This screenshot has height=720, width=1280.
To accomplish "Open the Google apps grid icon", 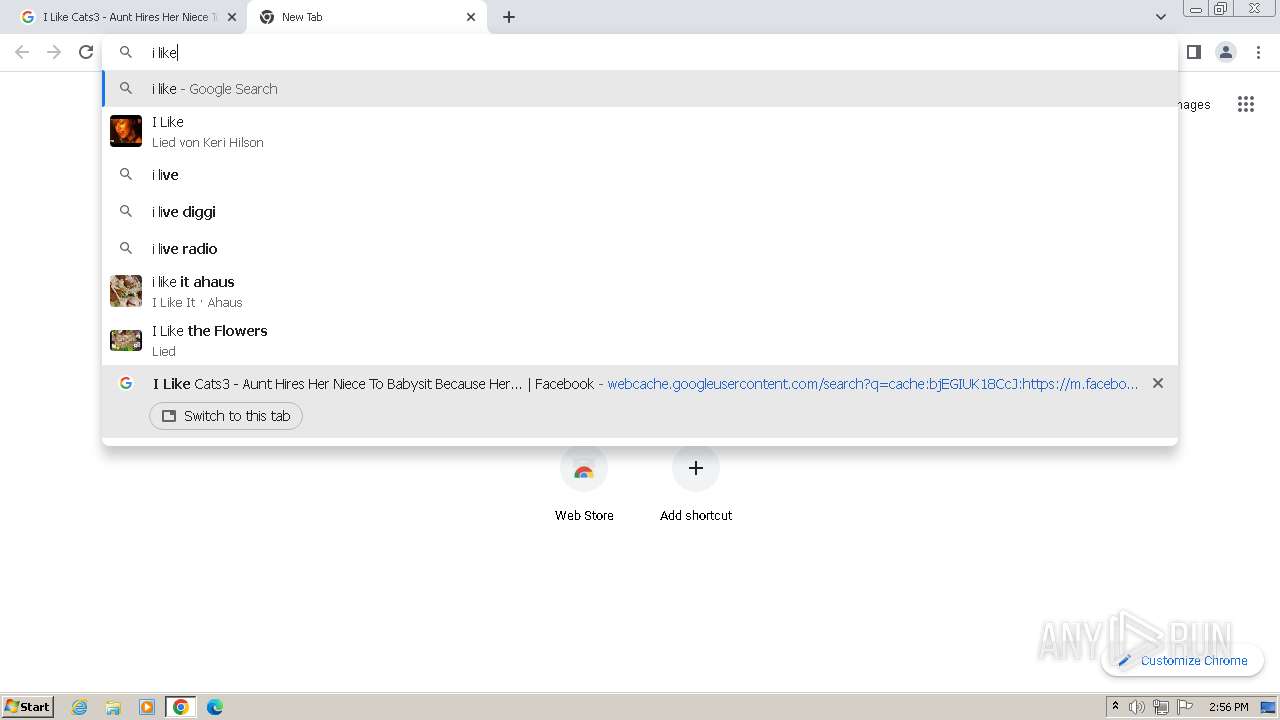I will (1245, 104).
